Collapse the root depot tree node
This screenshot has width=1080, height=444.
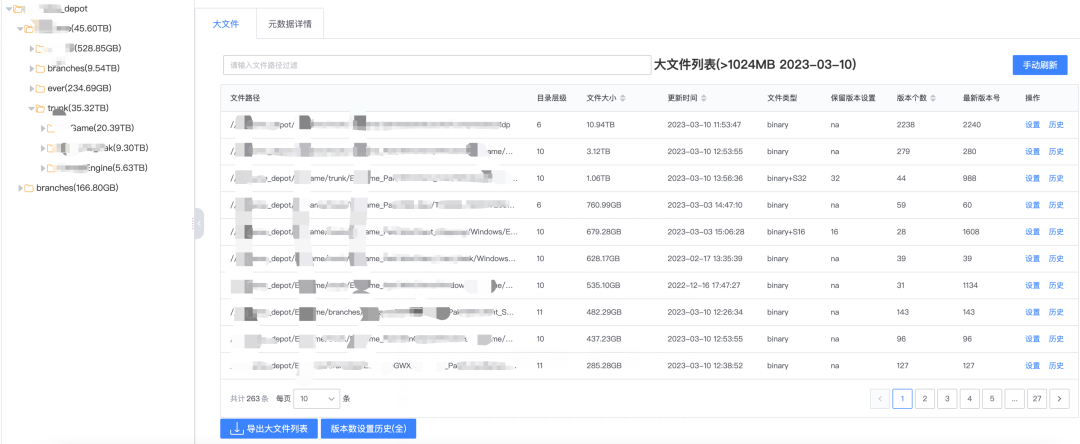[x=8, y=9]
